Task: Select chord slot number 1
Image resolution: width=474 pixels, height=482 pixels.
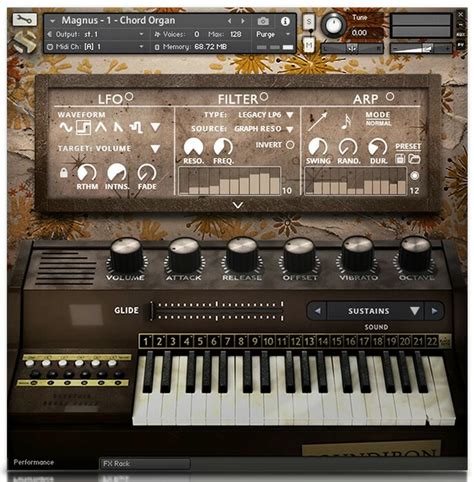Action: coord(146,341)
